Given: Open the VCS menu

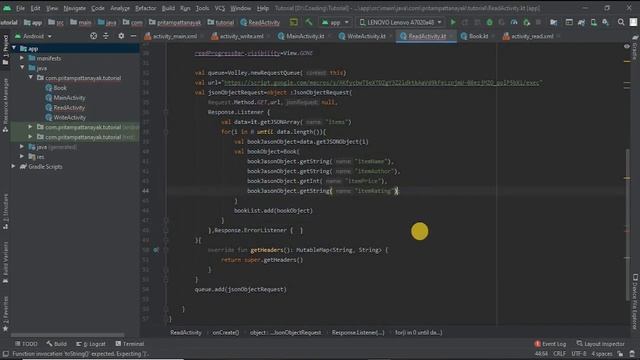Looking at the screenshot, I should tap(220, 8).
